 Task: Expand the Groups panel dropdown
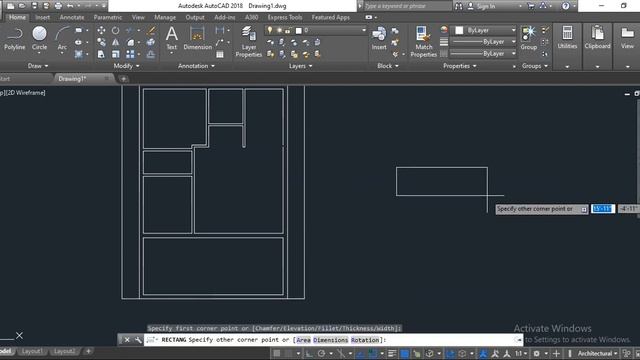[x=535, y=66]
